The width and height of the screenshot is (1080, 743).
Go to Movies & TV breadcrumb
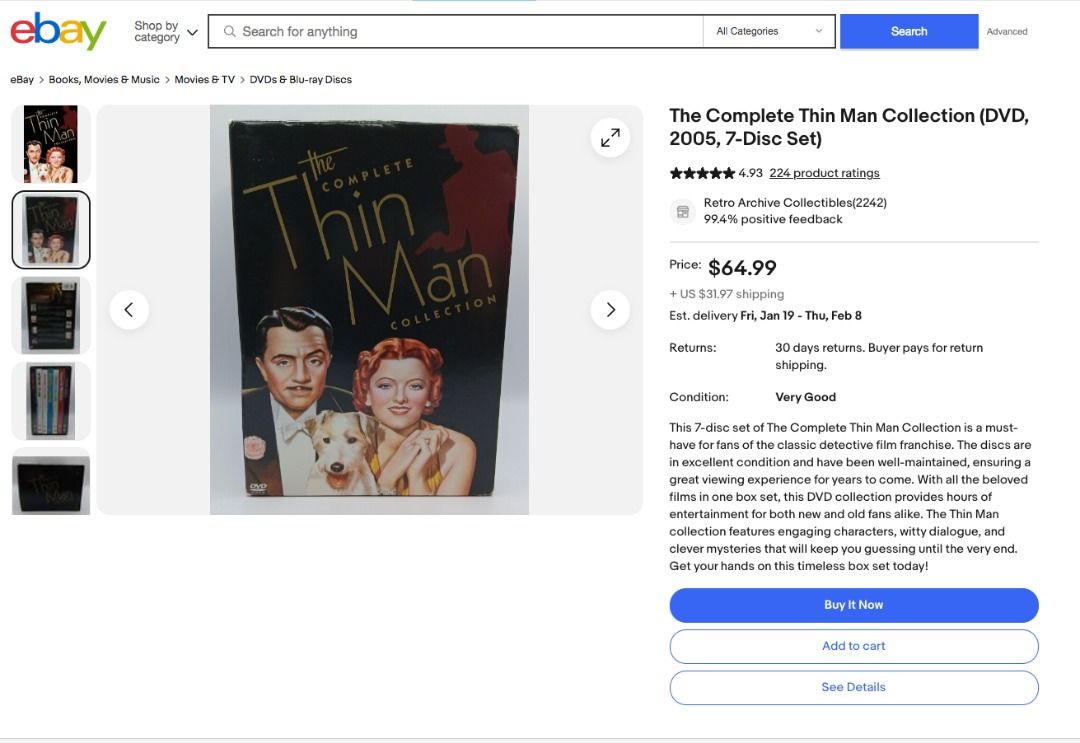204,79
